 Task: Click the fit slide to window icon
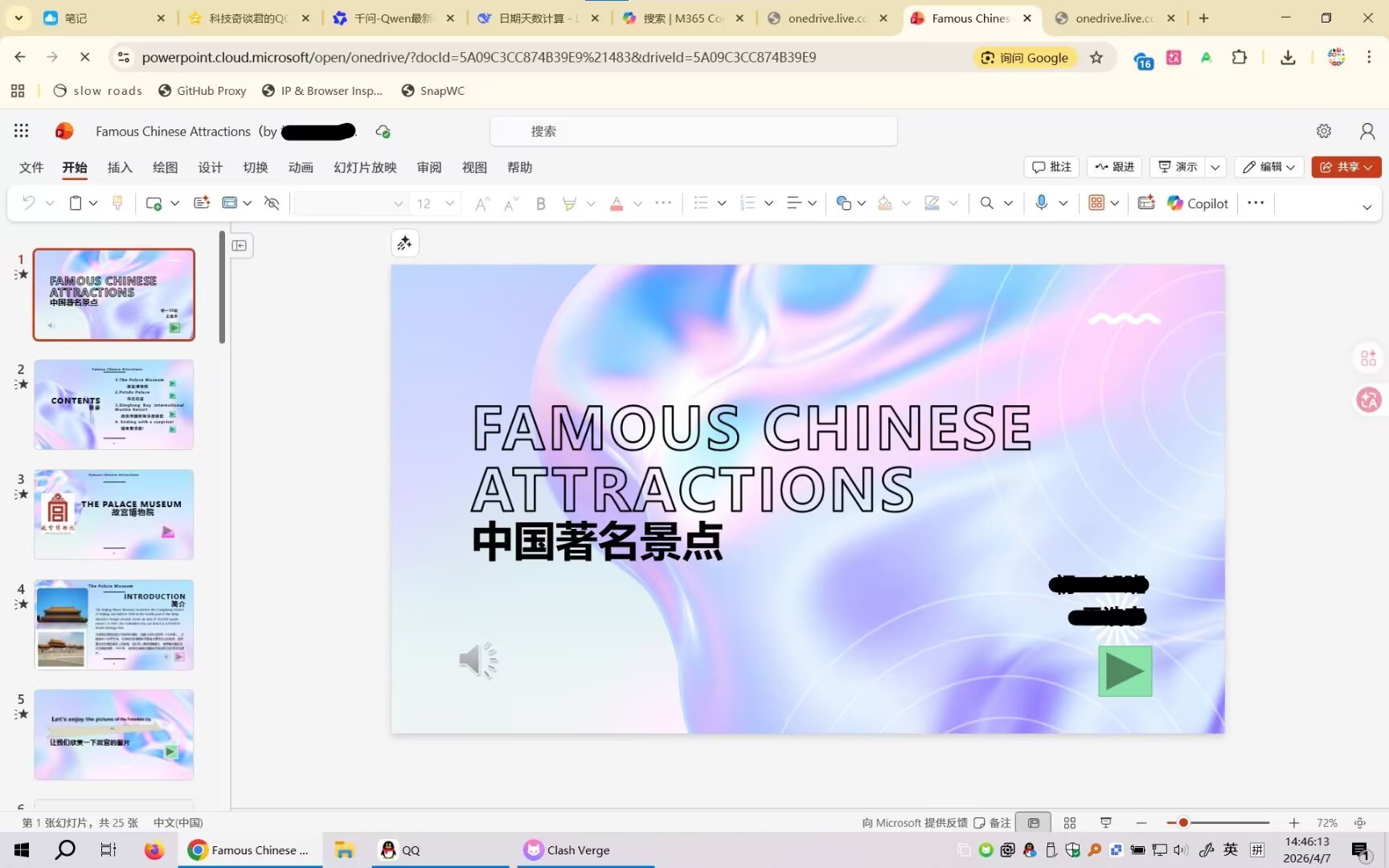(1359, 822)
